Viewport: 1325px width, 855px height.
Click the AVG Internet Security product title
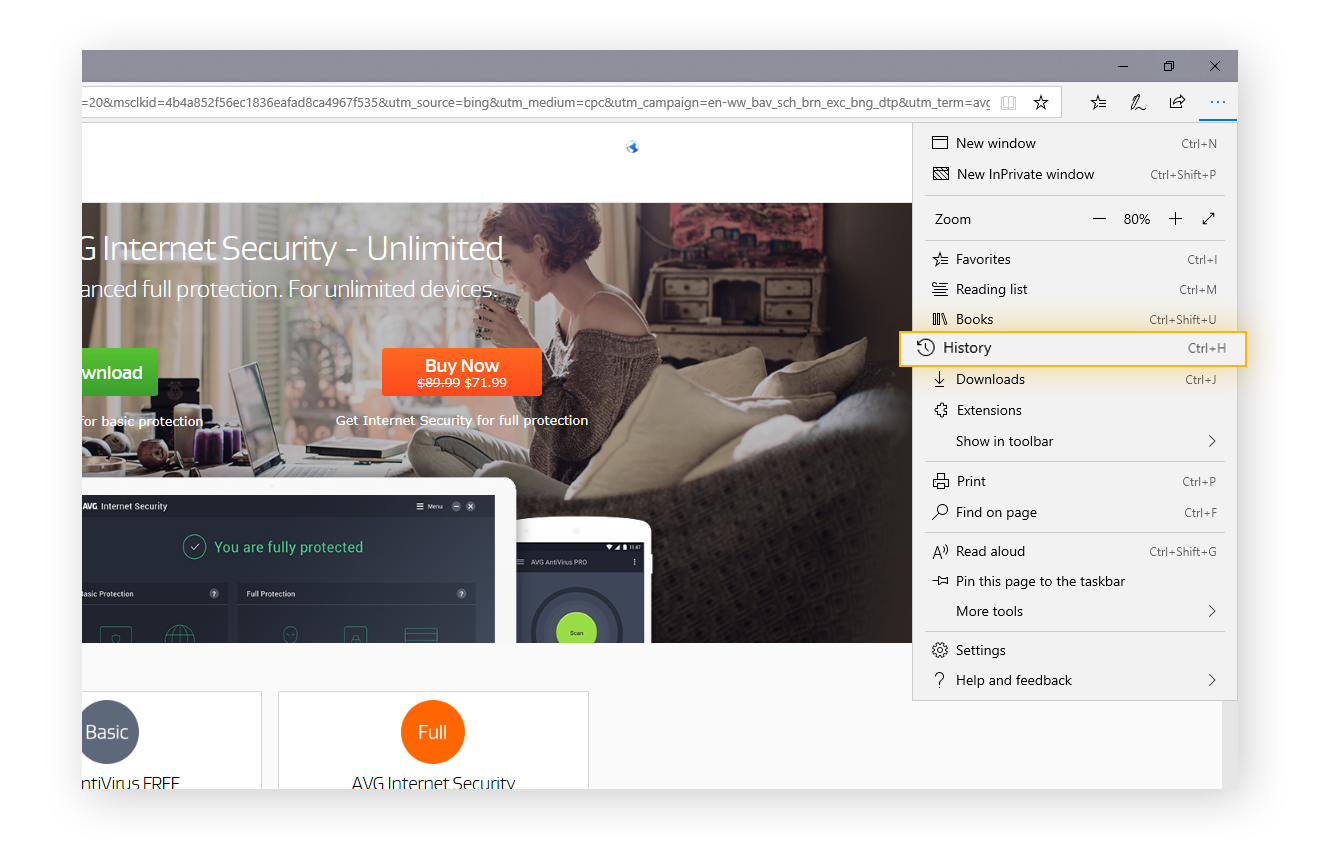point(433,782)
